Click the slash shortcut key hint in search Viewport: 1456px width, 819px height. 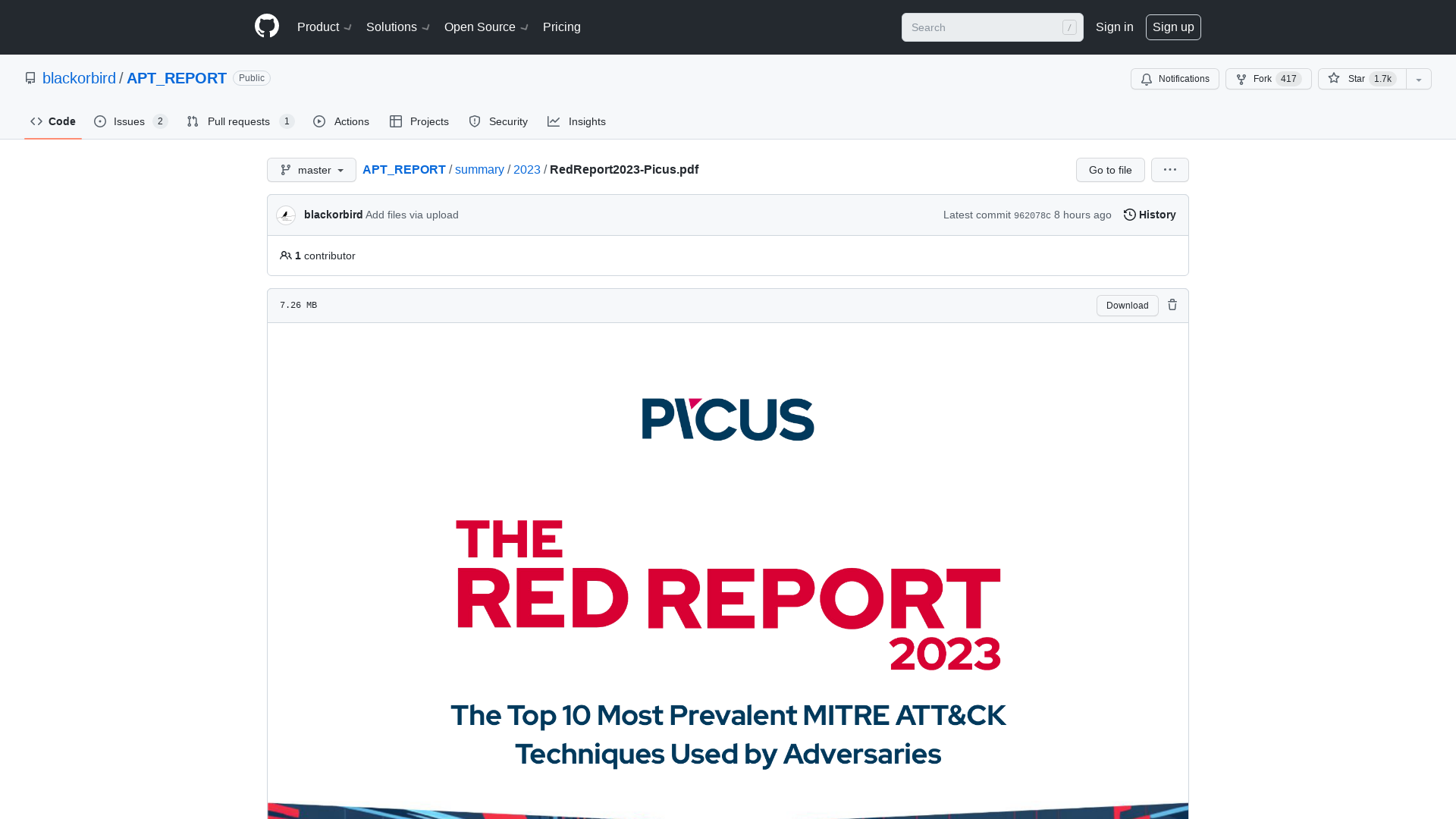point(1069,27)
